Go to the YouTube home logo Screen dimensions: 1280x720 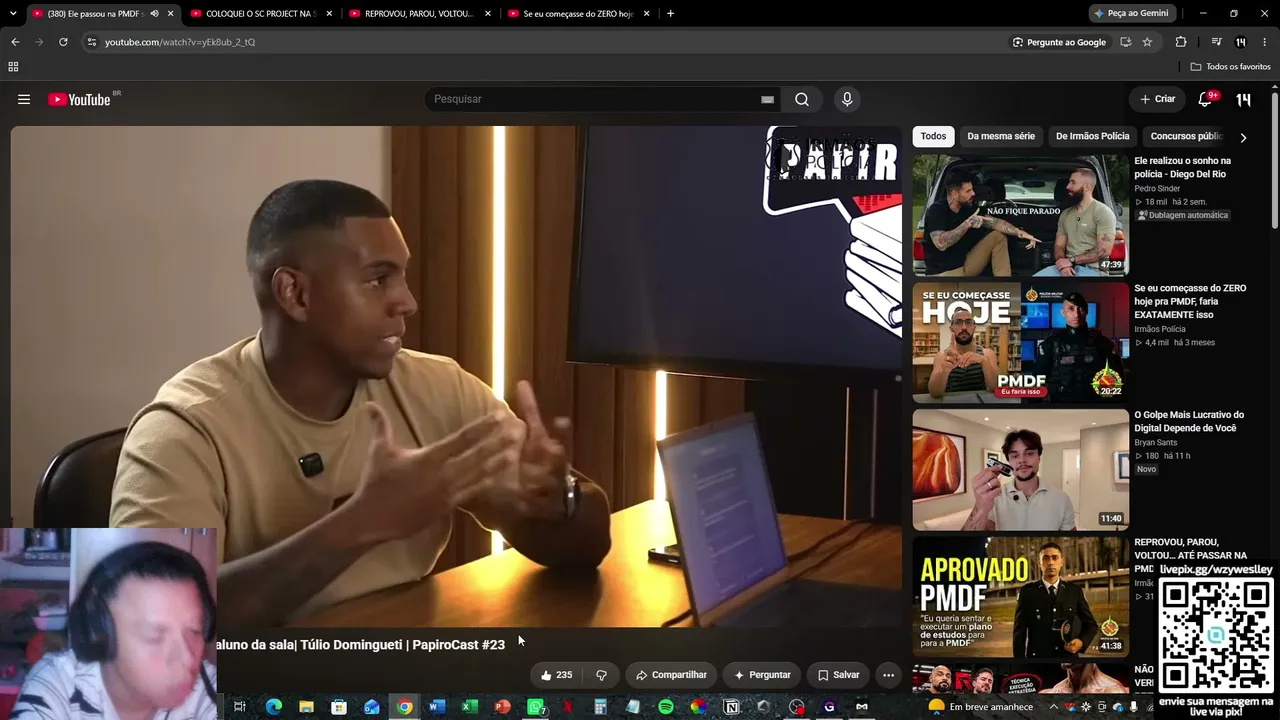click(79, 99)
